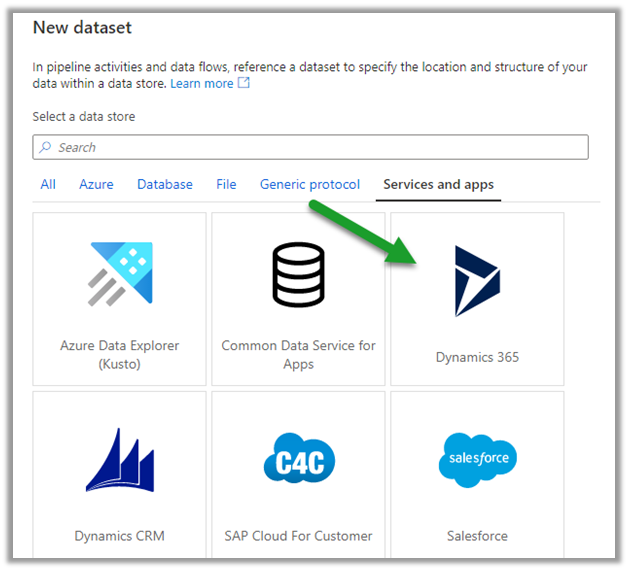Show the Database data stores tab
This screenshot has width=628, height=571.
point(165,185)
